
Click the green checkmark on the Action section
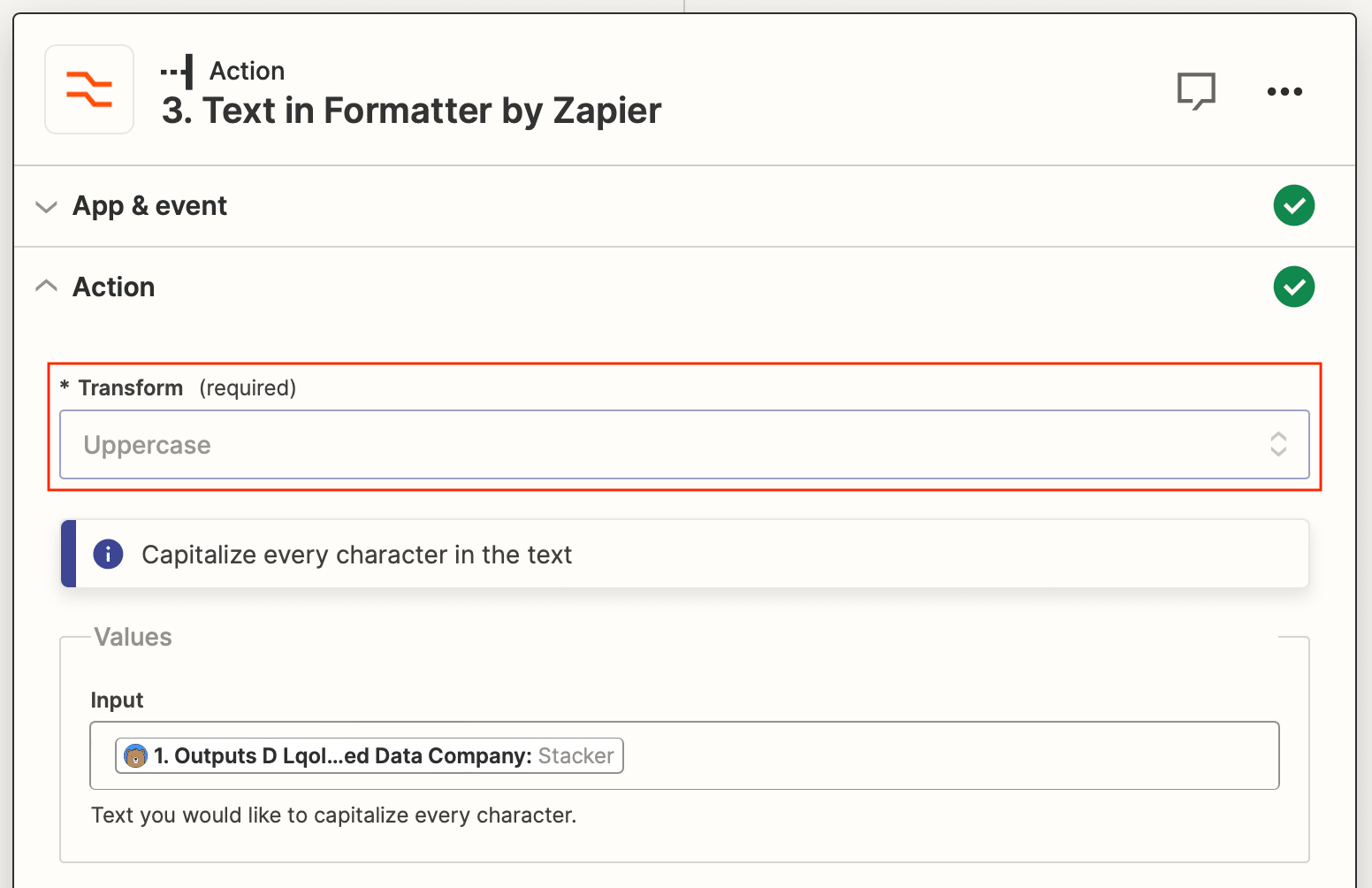tap(1293, 287)
